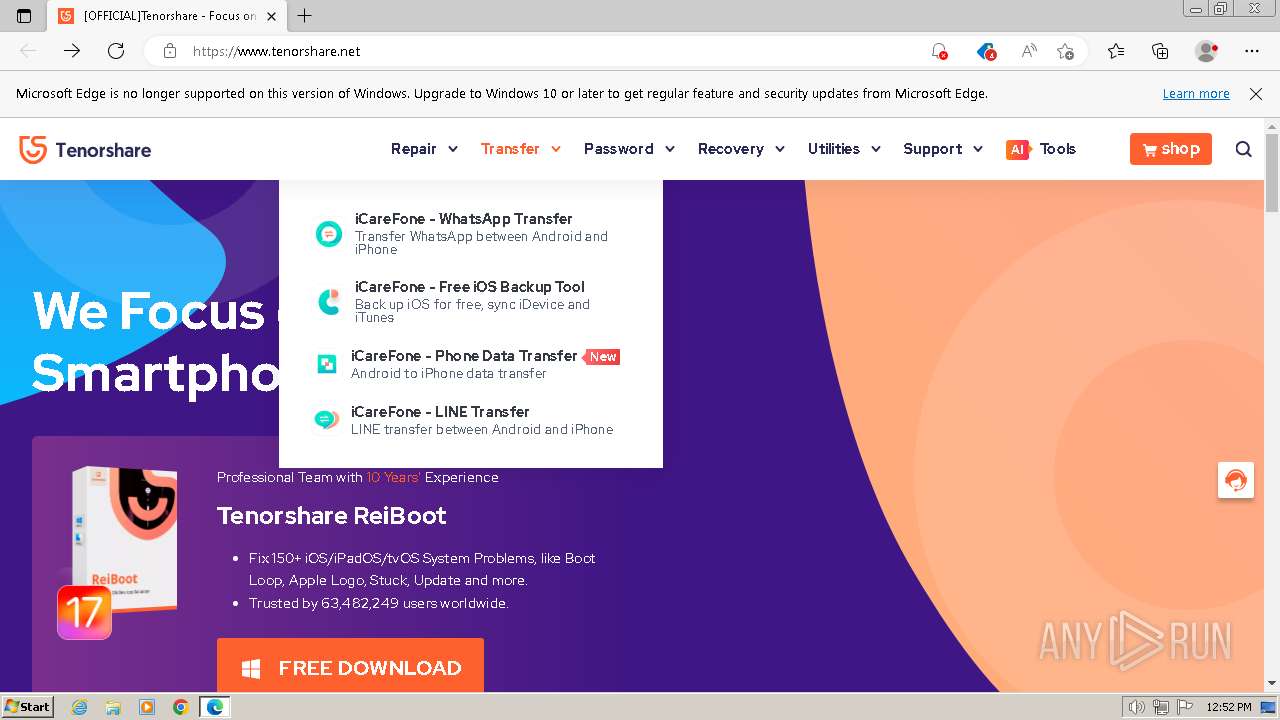1280x720 pixels.
Task: Click the WhatsApp Transfer product icon
Action: coord(328,234)
